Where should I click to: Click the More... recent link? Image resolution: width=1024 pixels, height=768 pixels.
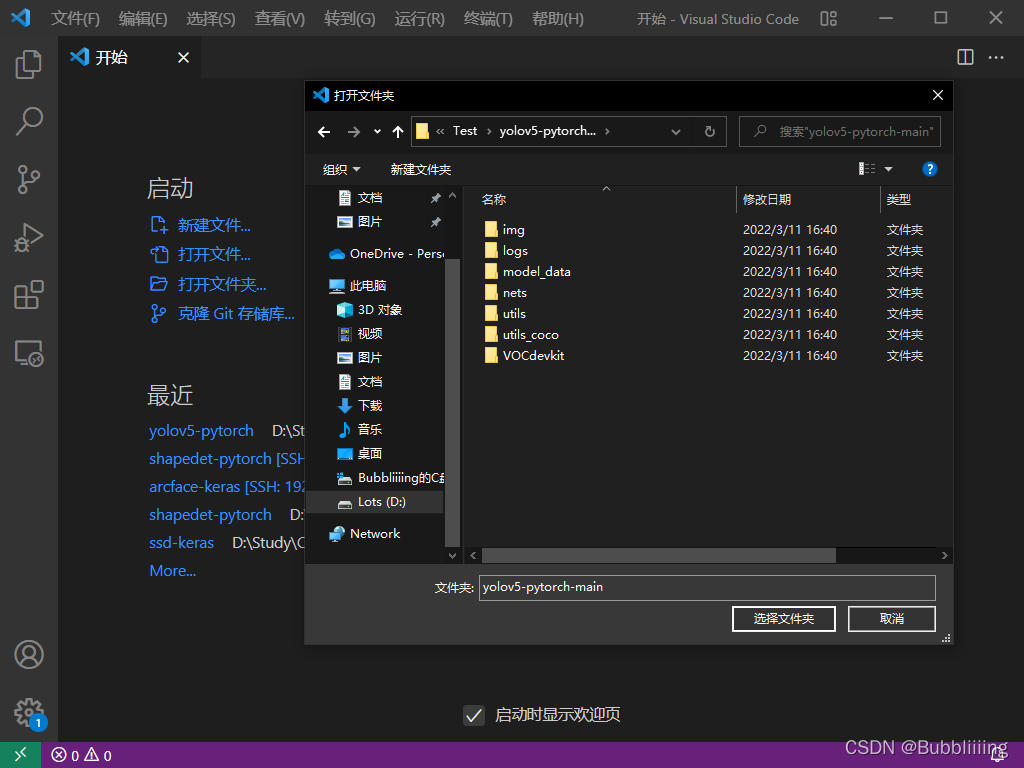[x=172, y=571]
